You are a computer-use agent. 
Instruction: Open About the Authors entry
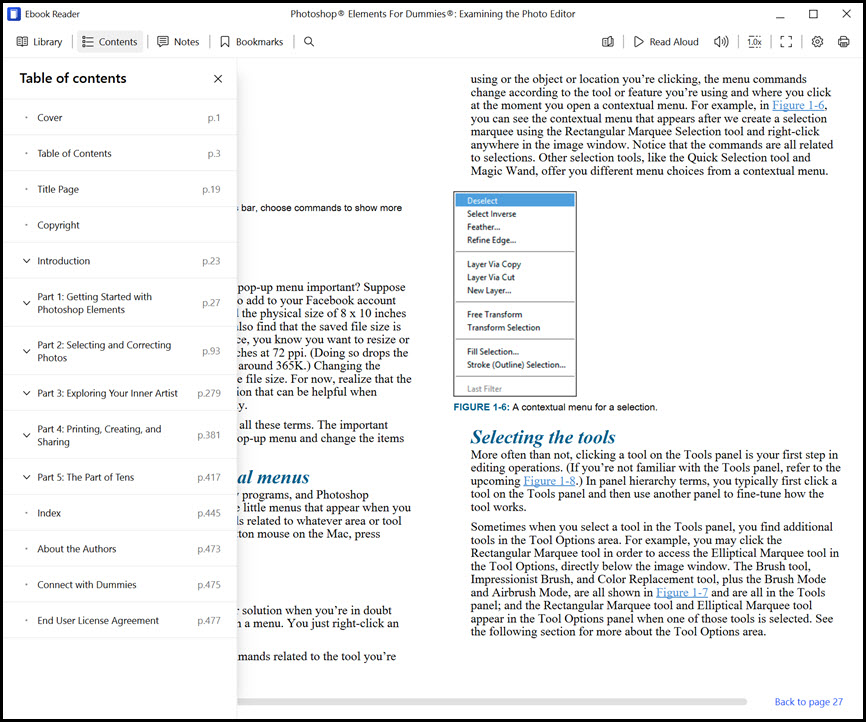coord(120,549)
